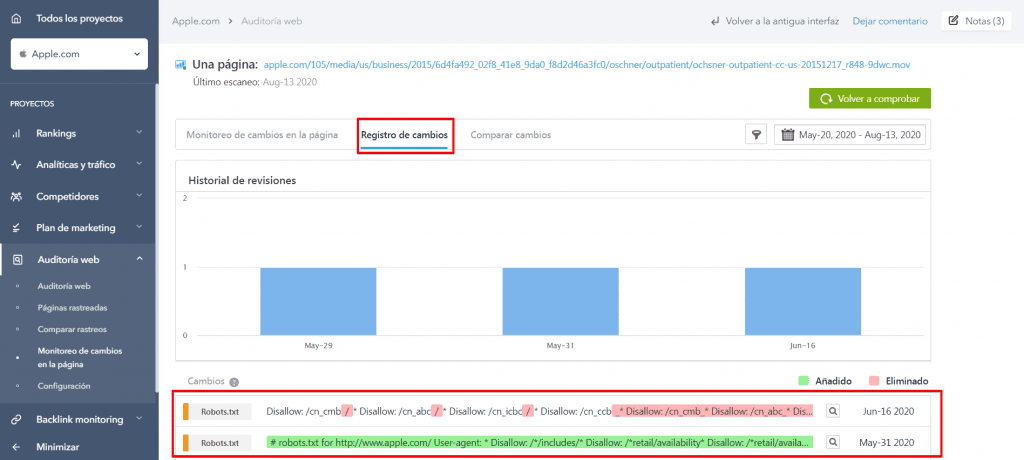Click the Jun-16 bar in revision chart
Screen dimensions: 1024x460
[803, 302]
